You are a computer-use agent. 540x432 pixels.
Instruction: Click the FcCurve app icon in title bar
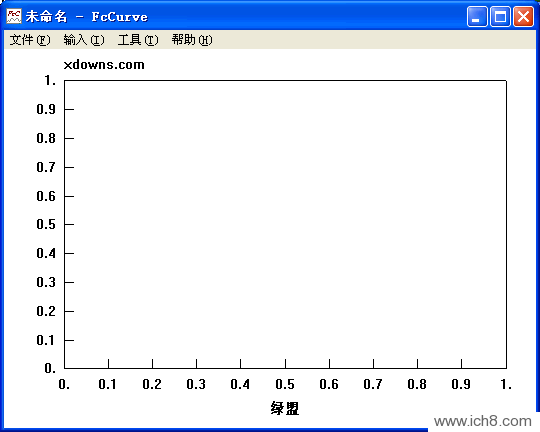coord(14,16)
